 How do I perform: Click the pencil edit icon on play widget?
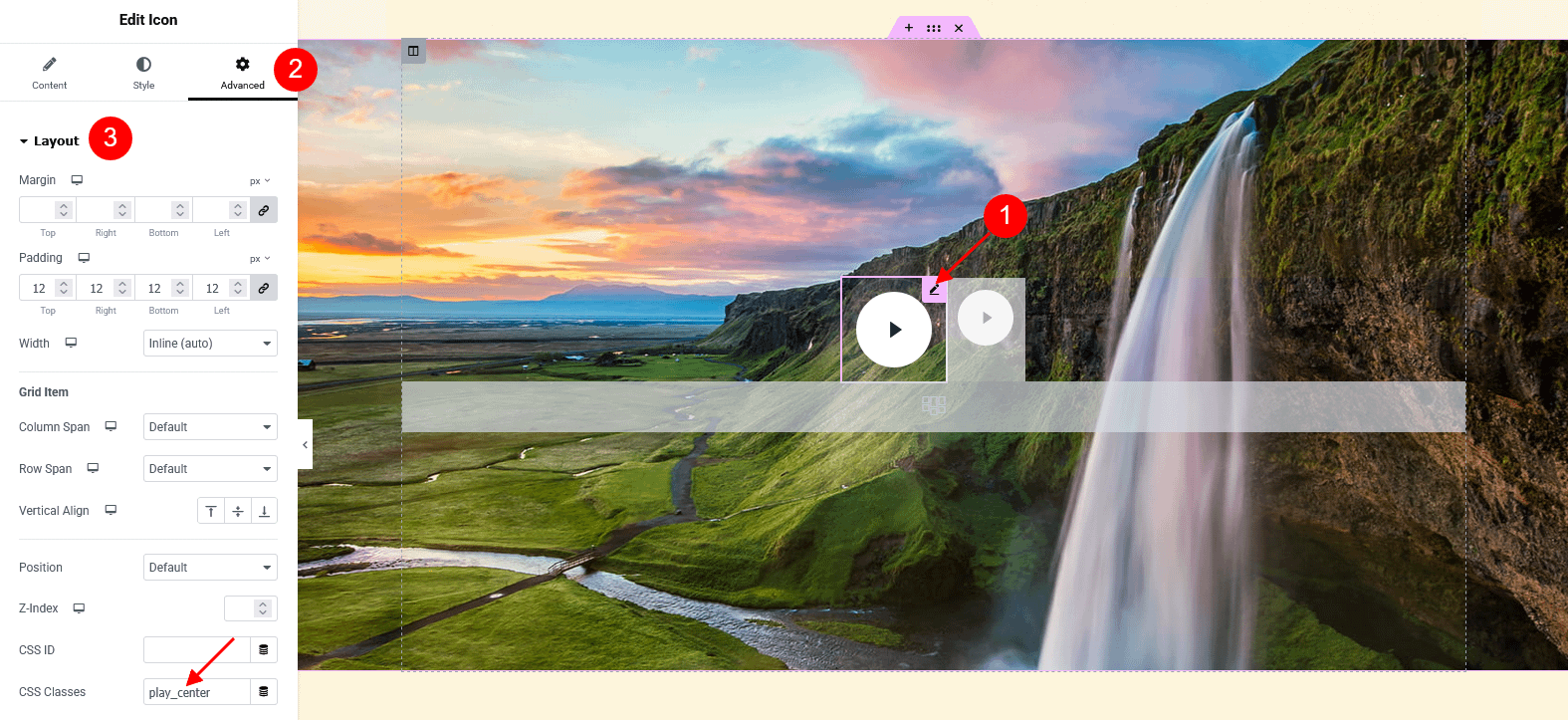pos(935,289)
